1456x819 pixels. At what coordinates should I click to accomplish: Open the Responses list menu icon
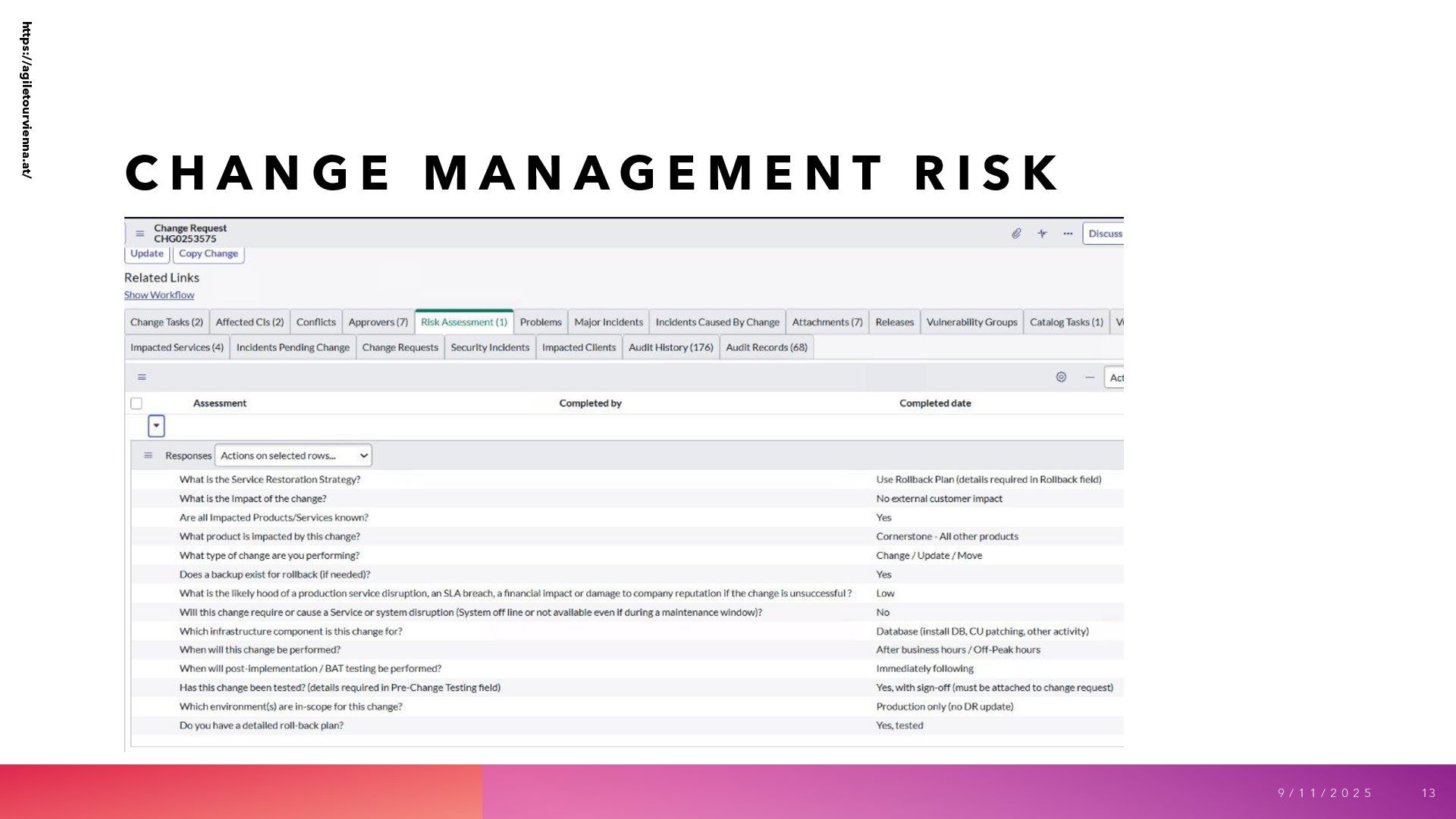coord(148,456)
